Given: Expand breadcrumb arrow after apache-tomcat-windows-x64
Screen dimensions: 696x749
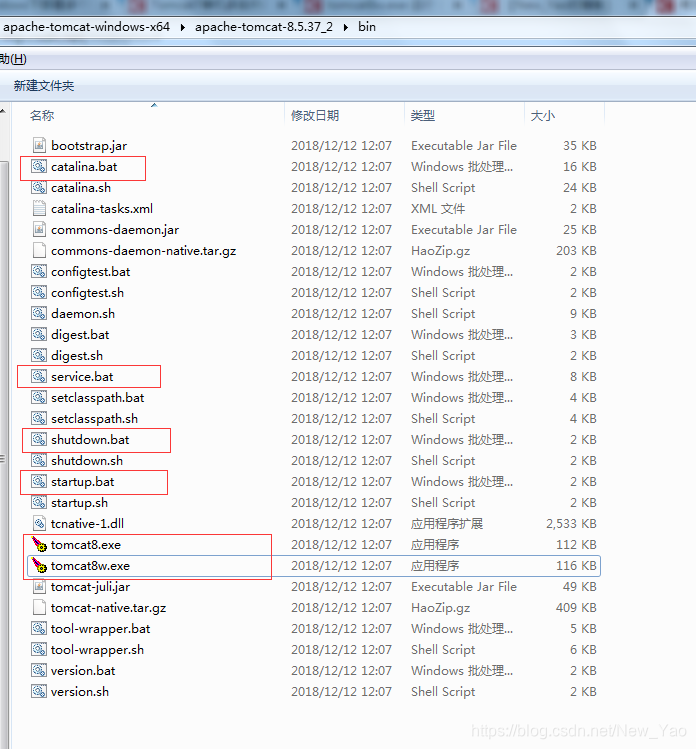Looking at the screenshot, I should pos(182,27).
